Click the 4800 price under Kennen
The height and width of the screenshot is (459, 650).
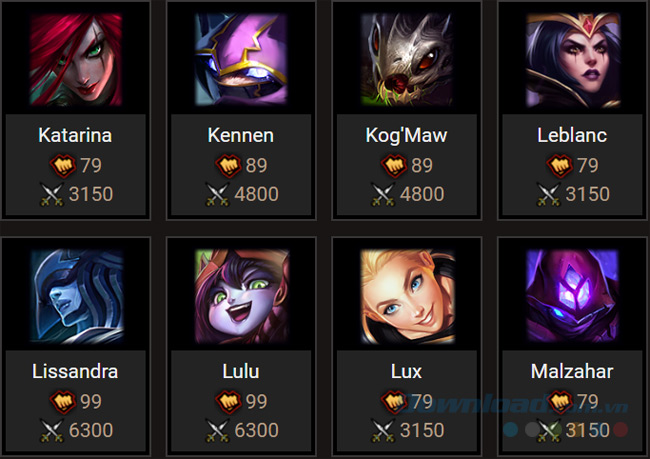coord(257,194)
